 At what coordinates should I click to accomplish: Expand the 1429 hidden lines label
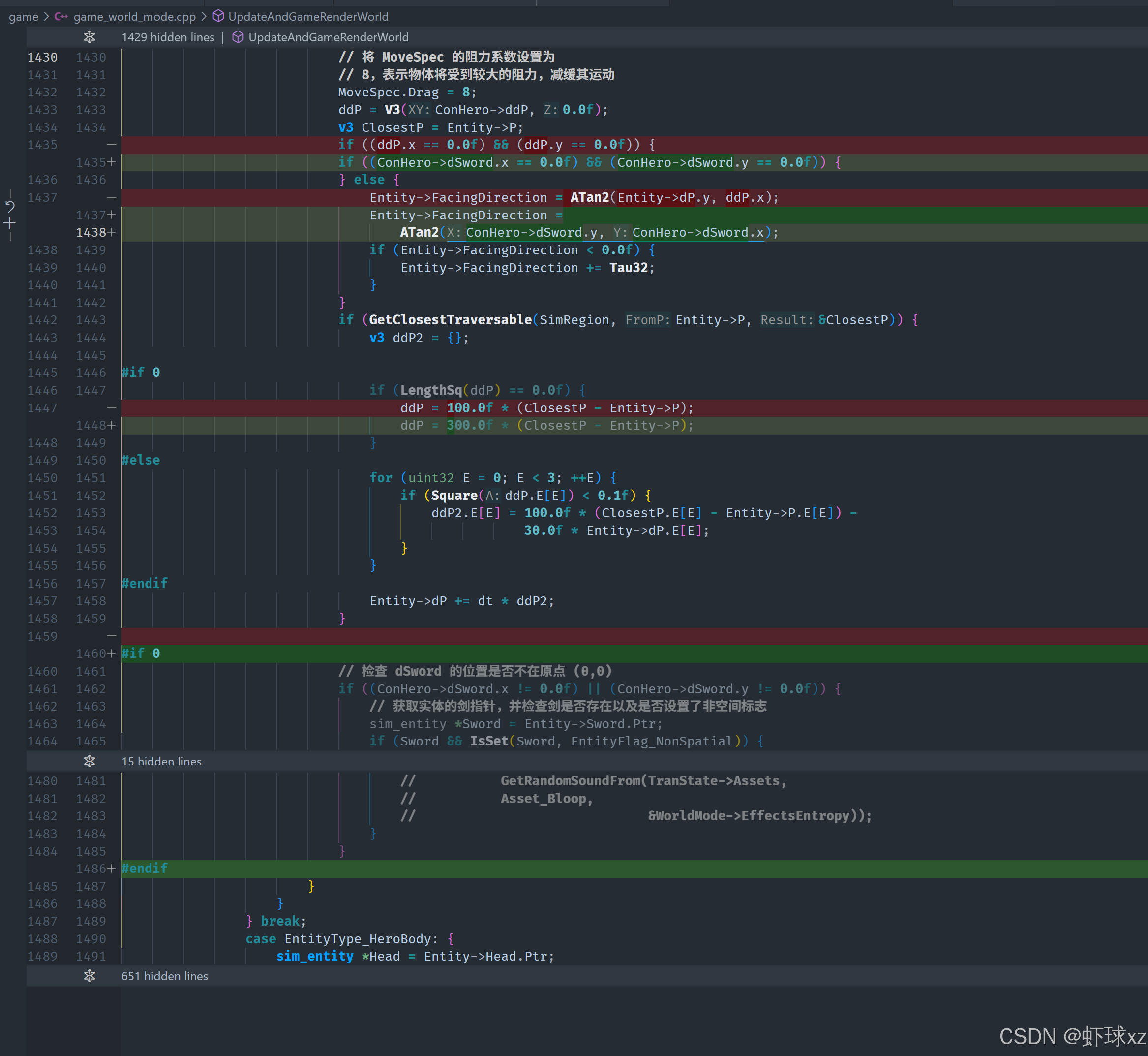tap(167, 37)
